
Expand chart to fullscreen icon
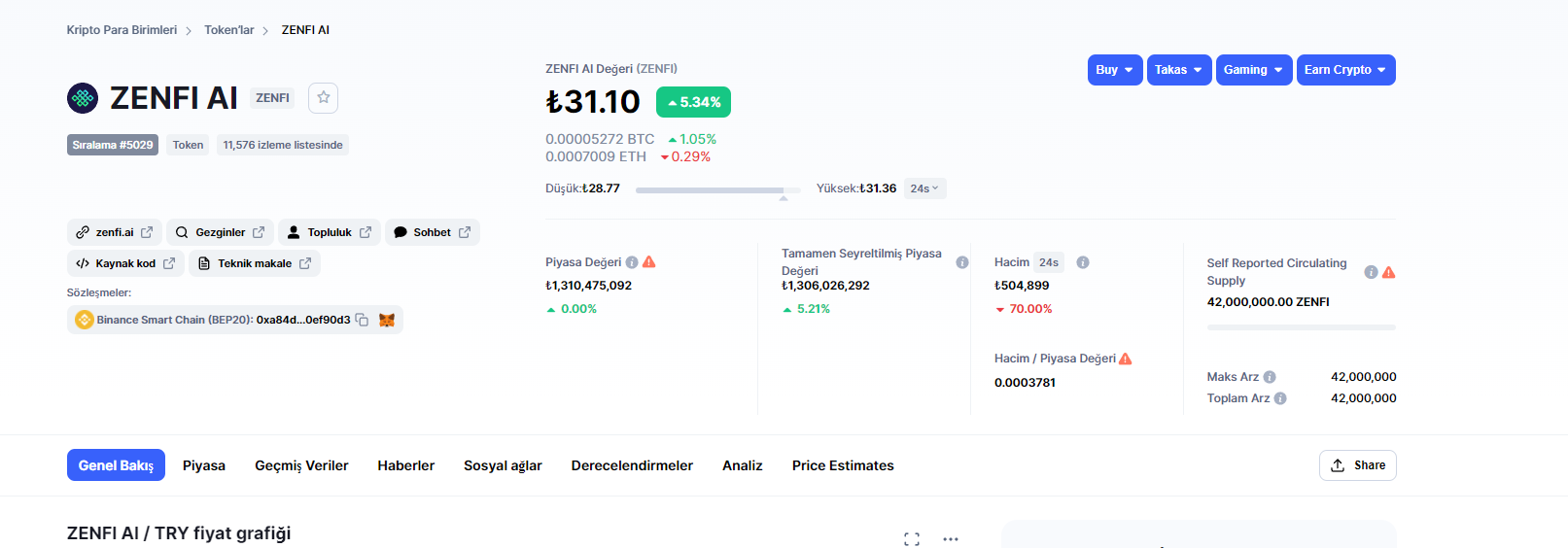912,539
